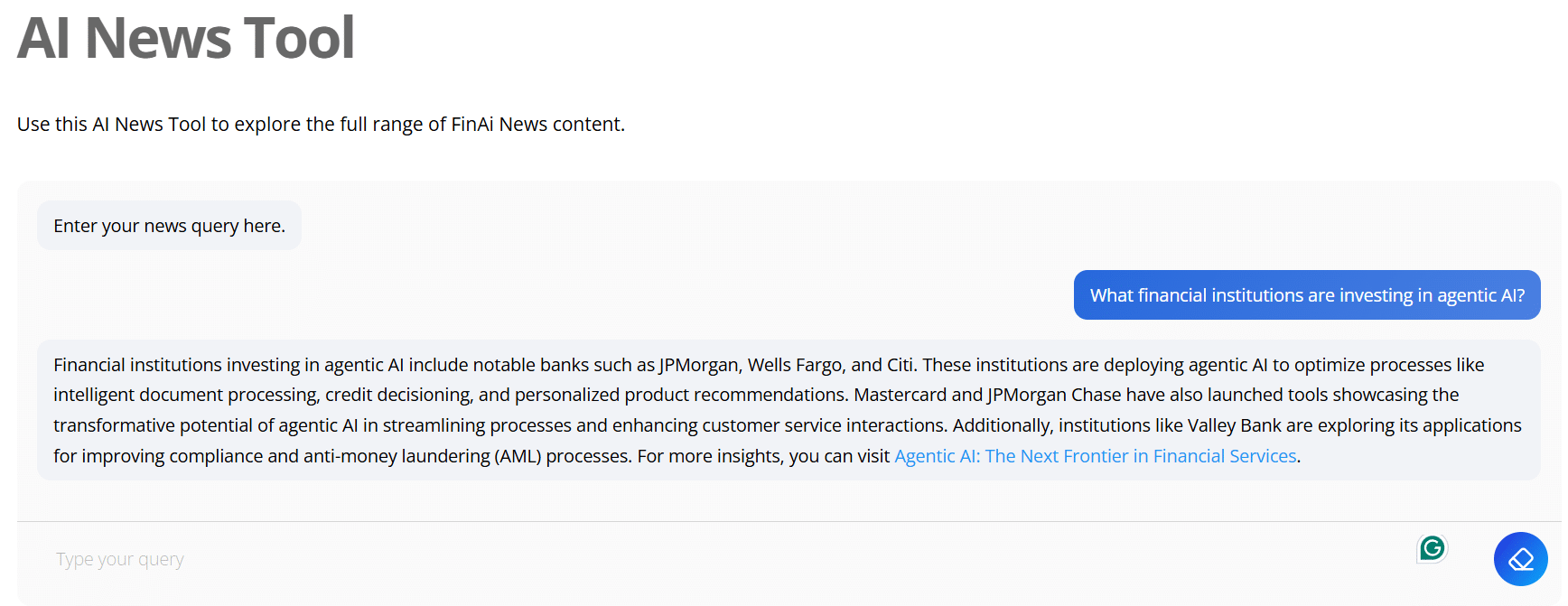Click the Enter your news query greeting bubble
Viewport: 1568px width, 606px height.
tap(169, 226)
